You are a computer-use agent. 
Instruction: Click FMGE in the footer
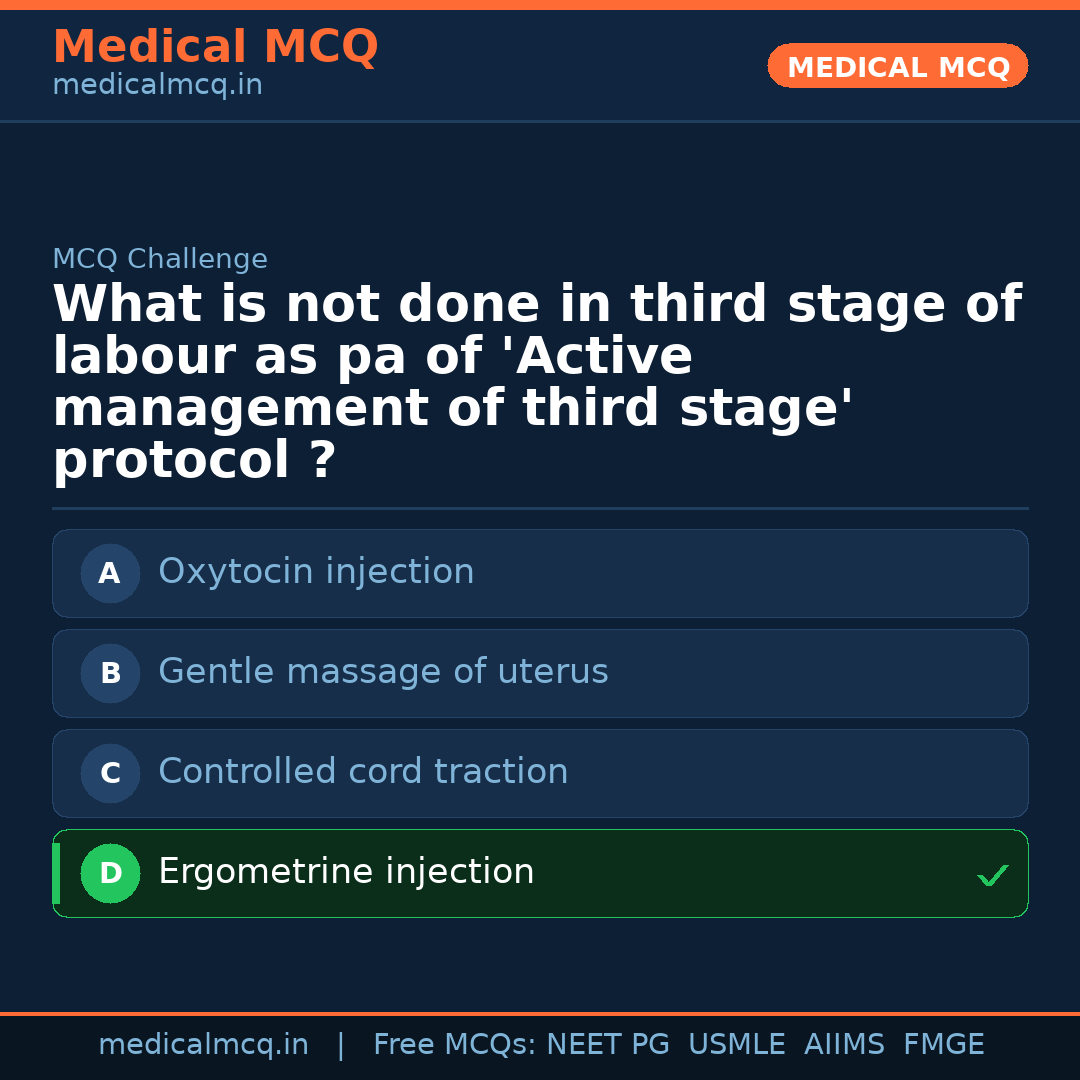(x=943, y=1045)
